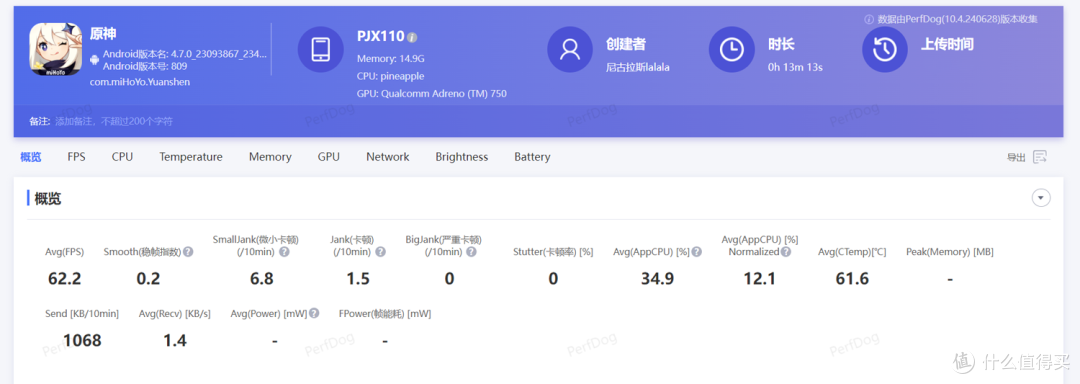Click the Android版本号: 809 text
This screenshot has width=1080, height=384.
coord(145,66)
